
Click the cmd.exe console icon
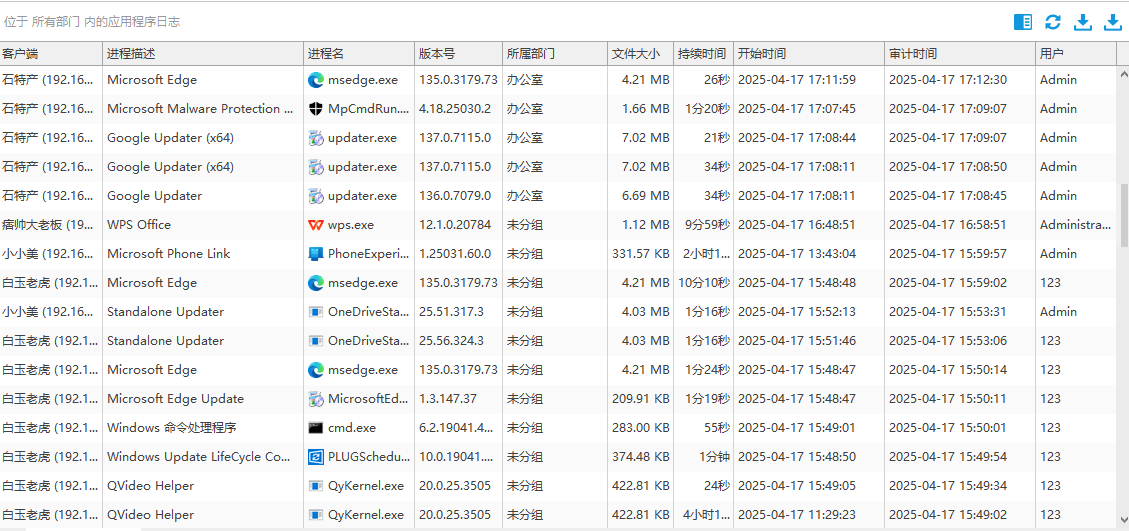[315, 427]
